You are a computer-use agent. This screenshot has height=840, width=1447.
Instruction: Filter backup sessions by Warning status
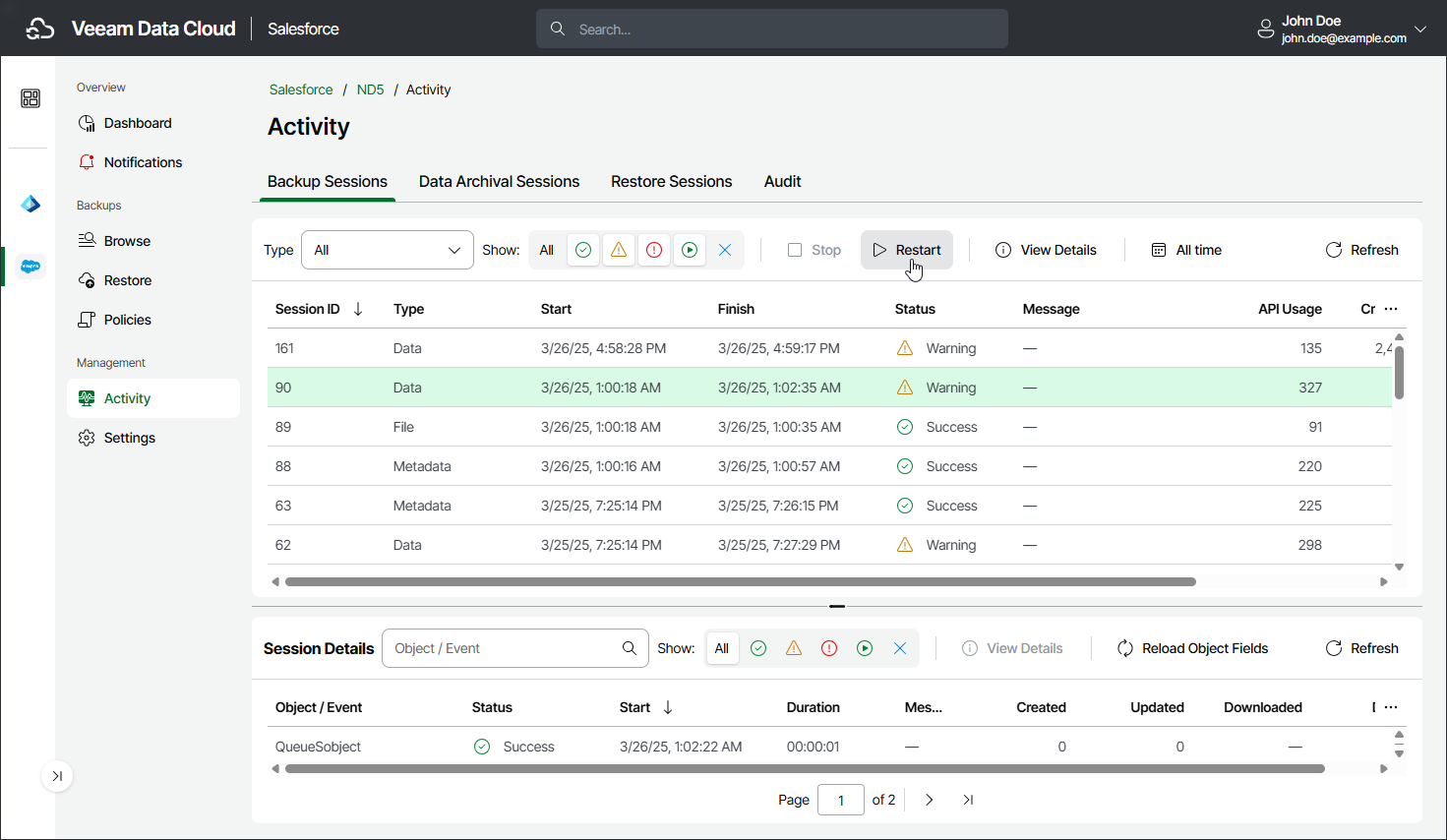(x=619, y=250)
